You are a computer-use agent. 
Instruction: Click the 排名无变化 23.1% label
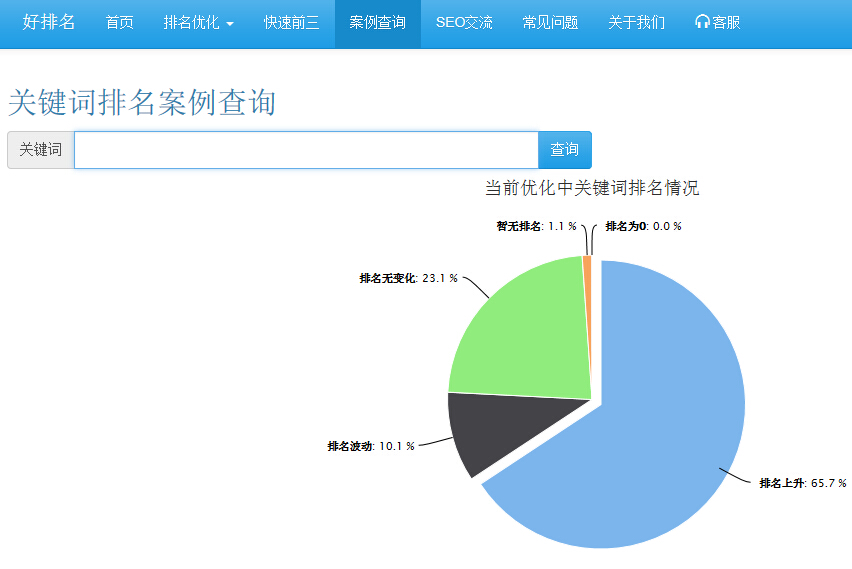tap(408, 278)
